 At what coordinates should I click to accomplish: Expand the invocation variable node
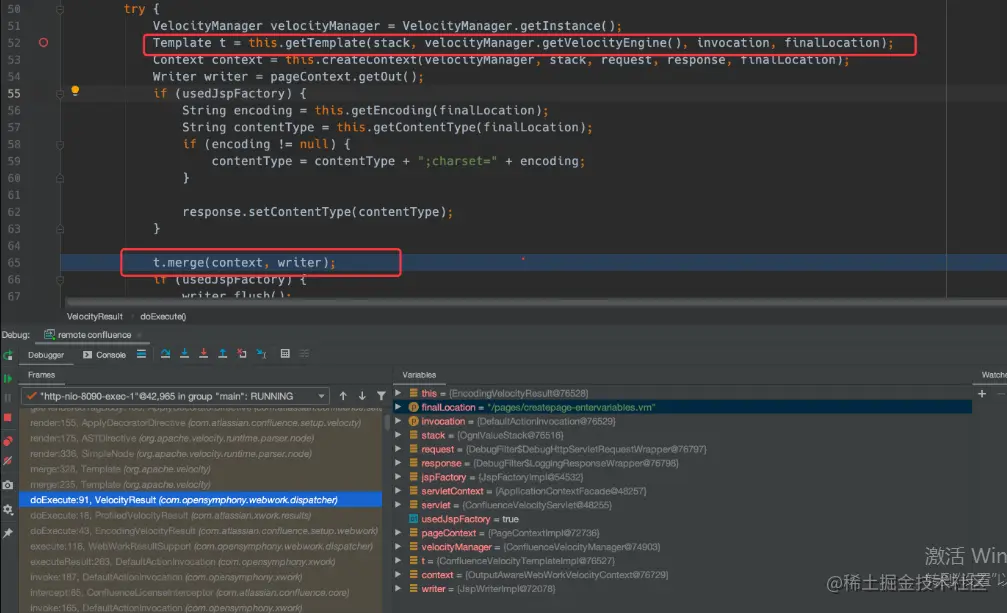pyautogui.click(x=398, y=421)
